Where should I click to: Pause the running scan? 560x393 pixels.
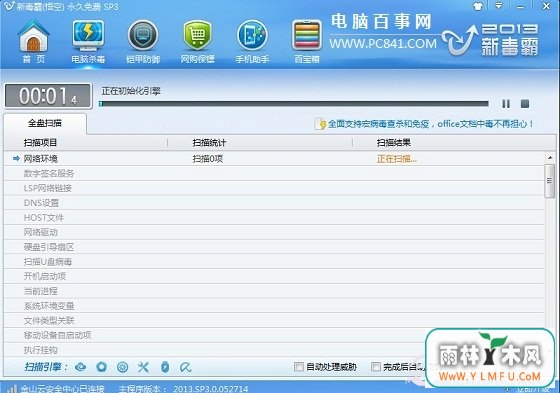pos(506,104)
